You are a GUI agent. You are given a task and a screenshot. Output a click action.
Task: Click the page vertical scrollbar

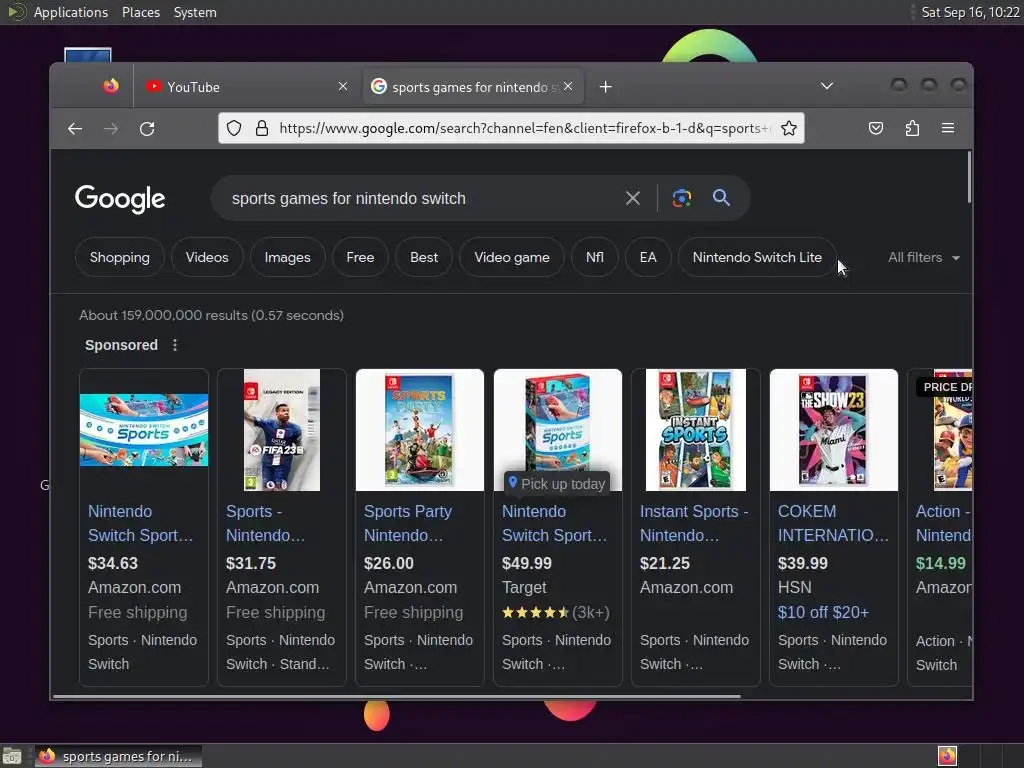click(x=969, y=178)
